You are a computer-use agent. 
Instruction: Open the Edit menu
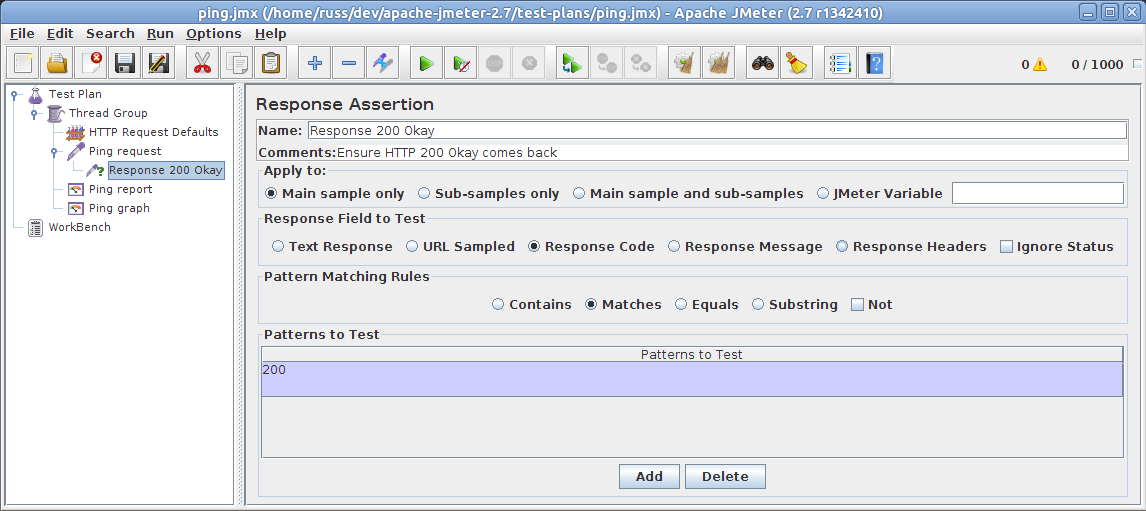click(x=60, y=34)
